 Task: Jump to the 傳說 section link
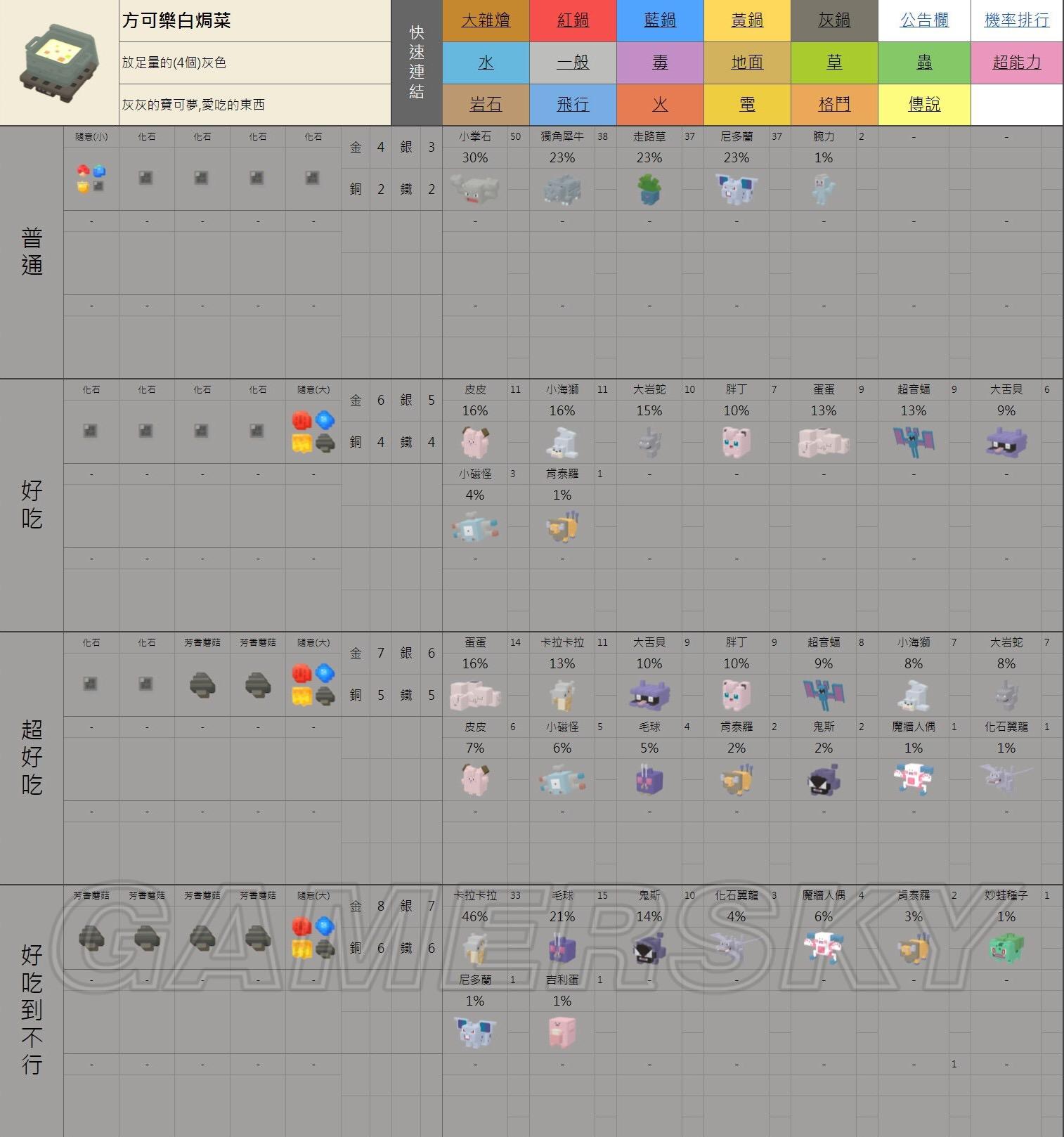924,105
